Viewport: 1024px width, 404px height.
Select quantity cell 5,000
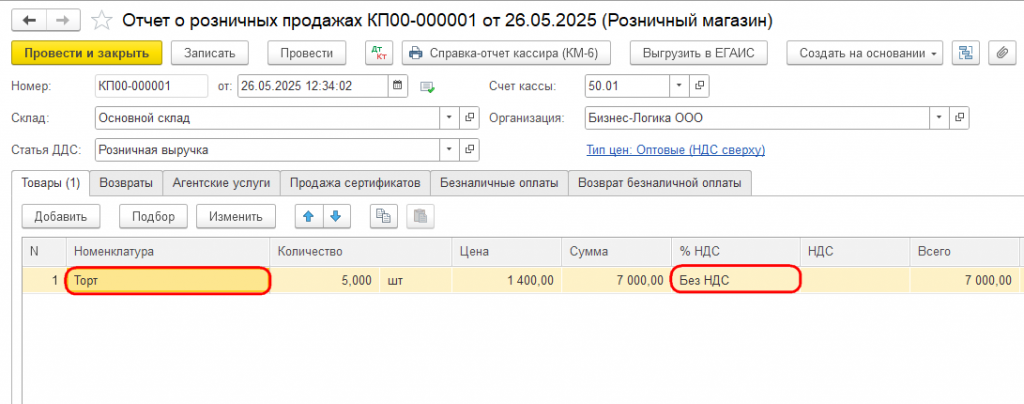[325, 281]
